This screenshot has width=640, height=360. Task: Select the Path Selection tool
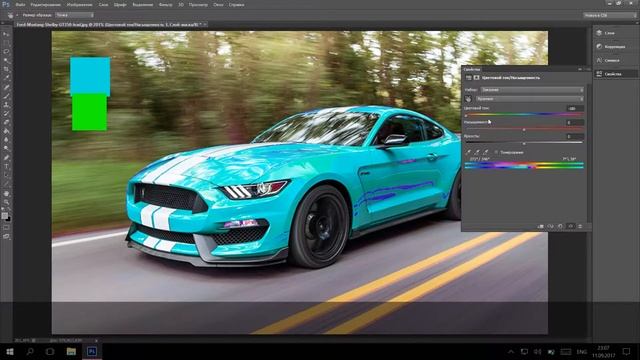(6, 176)
